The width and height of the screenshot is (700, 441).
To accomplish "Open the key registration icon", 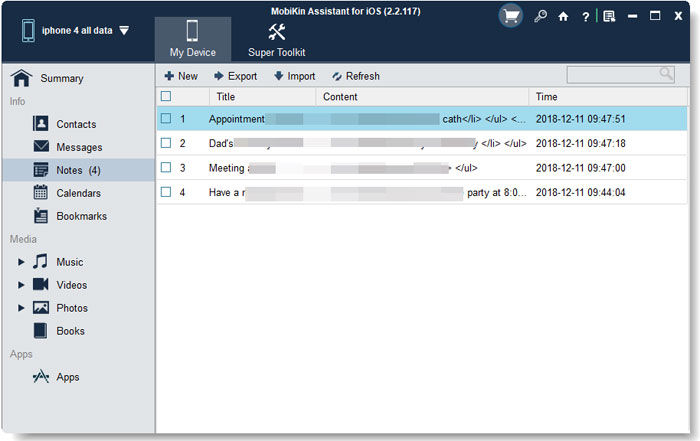I will pyautogui.click(x=540, y=16).
